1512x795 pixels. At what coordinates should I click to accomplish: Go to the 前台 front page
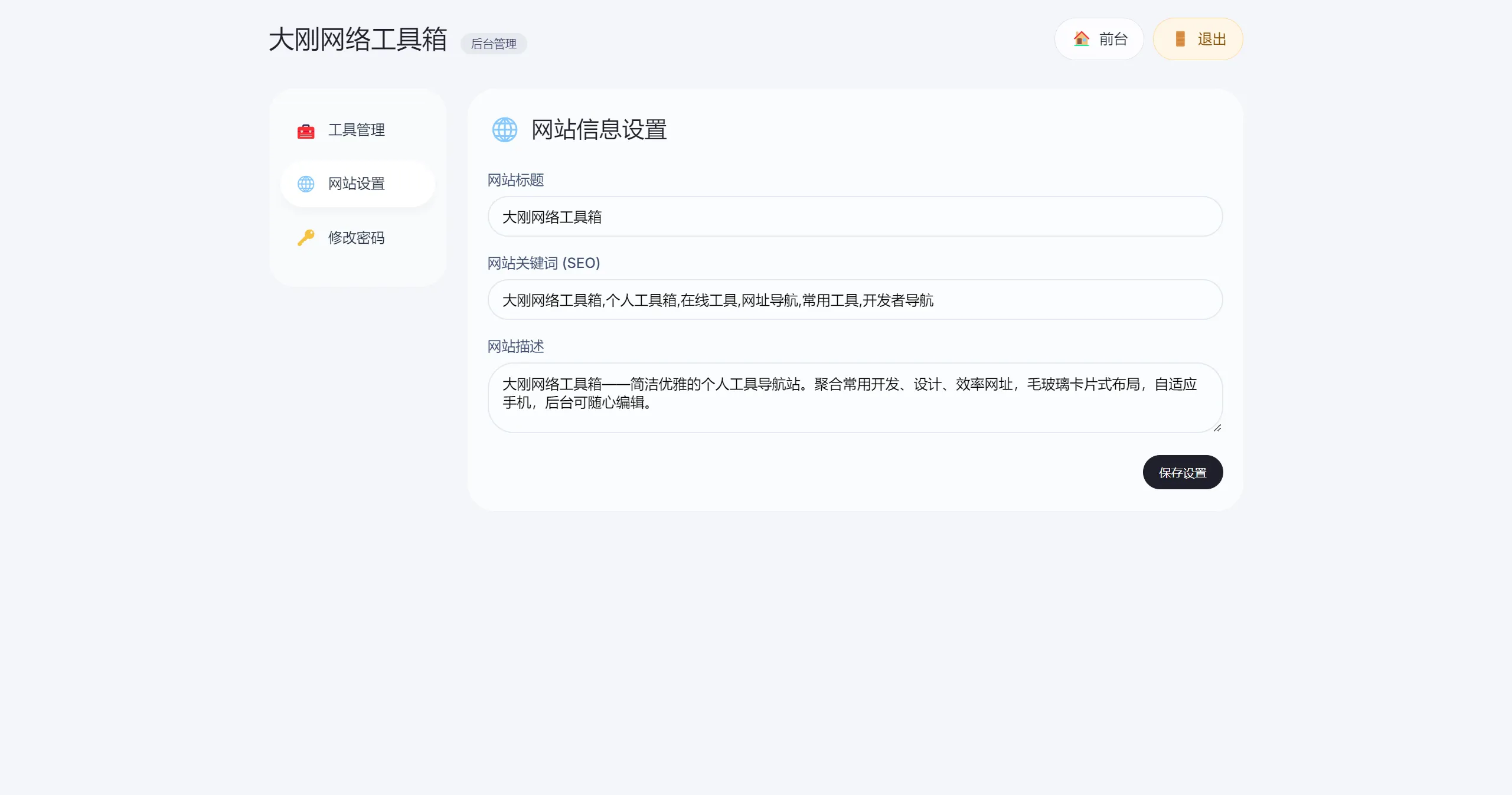[x=1099, y=39]
